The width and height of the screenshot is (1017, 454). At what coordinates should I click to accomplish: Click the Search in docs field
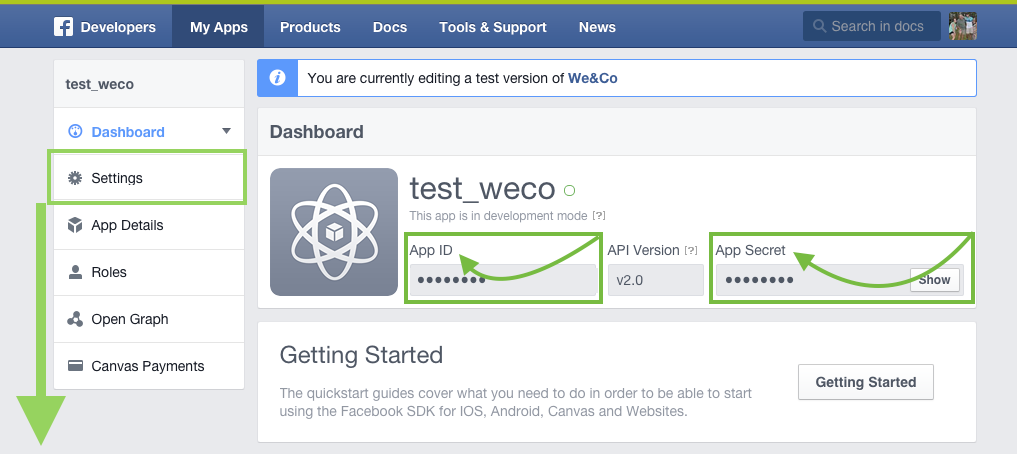[x=872, y=26]
